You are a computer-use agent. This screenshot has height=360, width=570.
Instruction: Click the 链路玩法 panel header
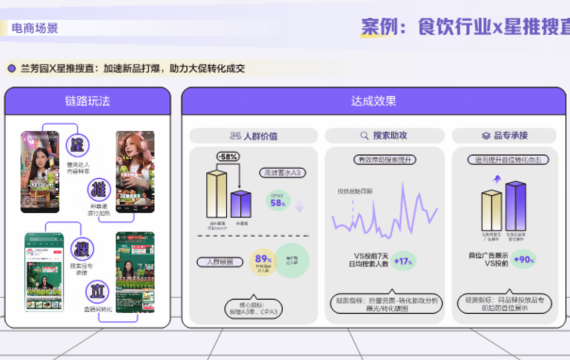[x=88, y=101]
